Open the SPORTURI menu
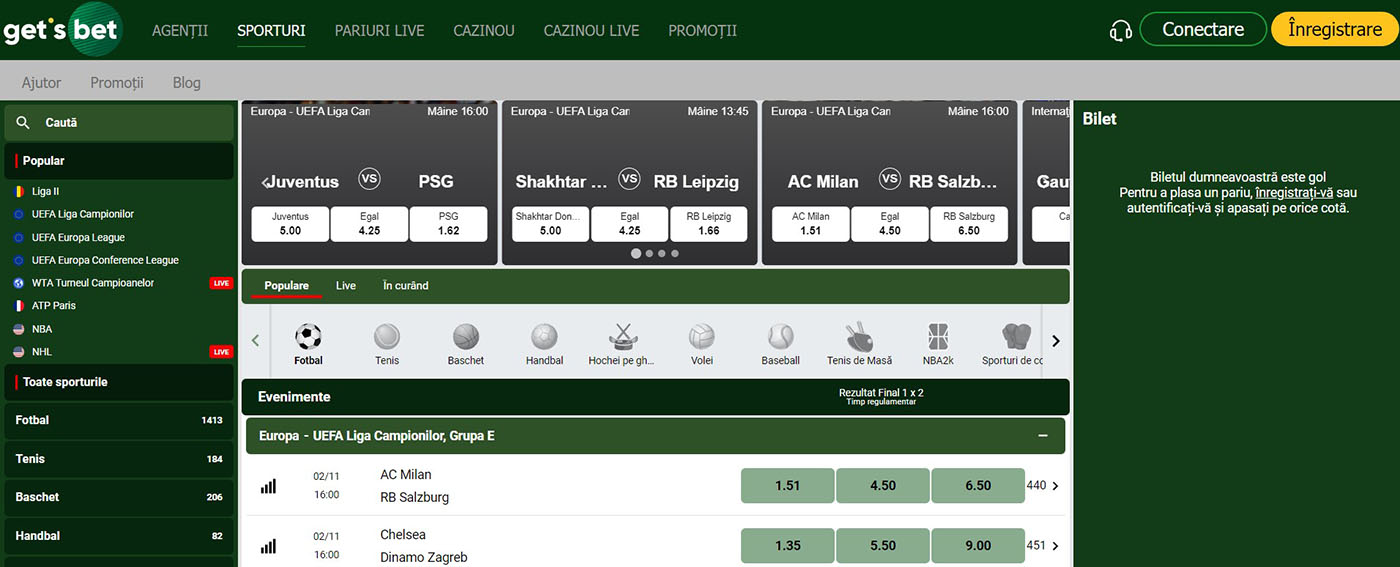The width and height of the screenshot is (1400, 567). point(271,31)
